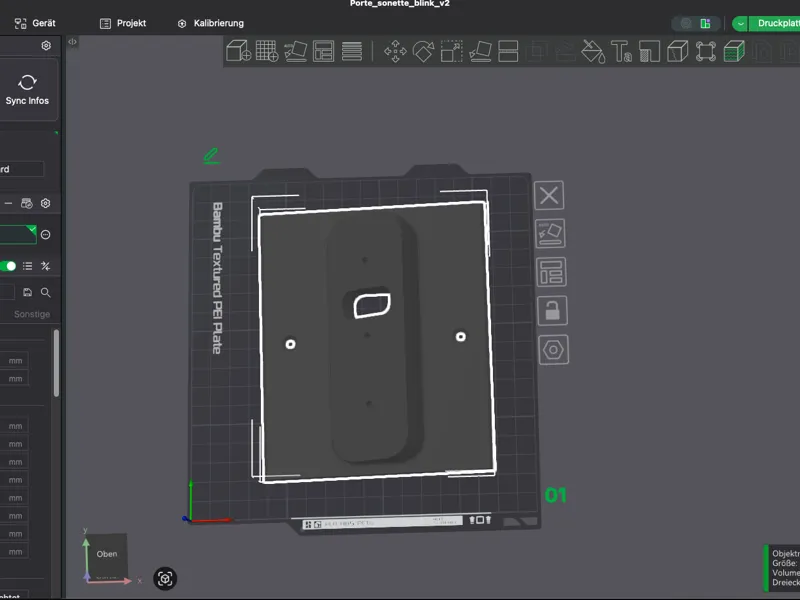Image resolution: width=800 pixels, height=600 pixels.
Task: Open the Text shape tool
Action: click(x=621, y=52)
